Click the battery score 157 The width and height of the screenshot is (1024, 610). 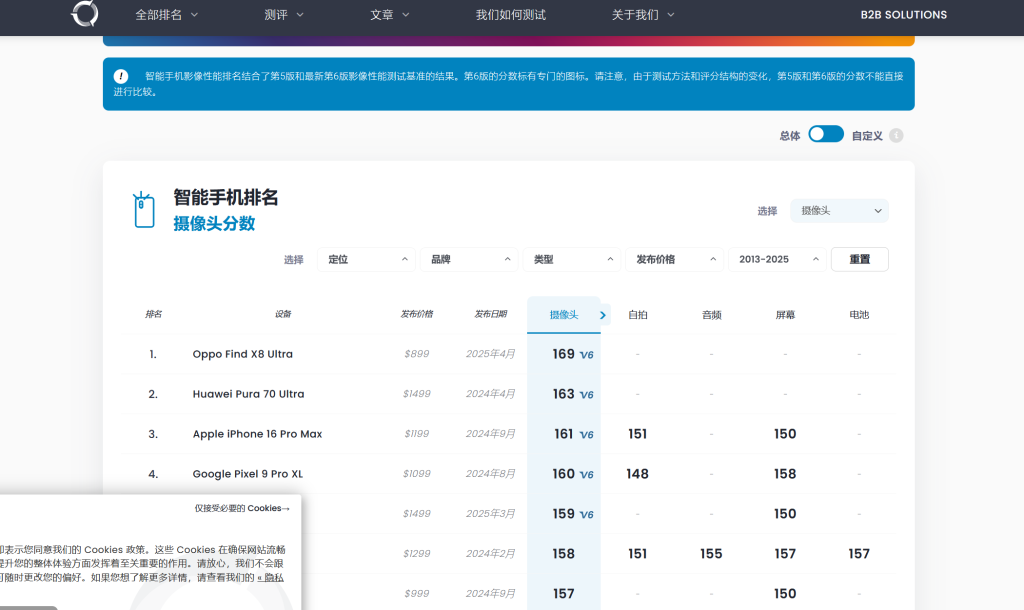pyautogui.click(x=859, y=554)
